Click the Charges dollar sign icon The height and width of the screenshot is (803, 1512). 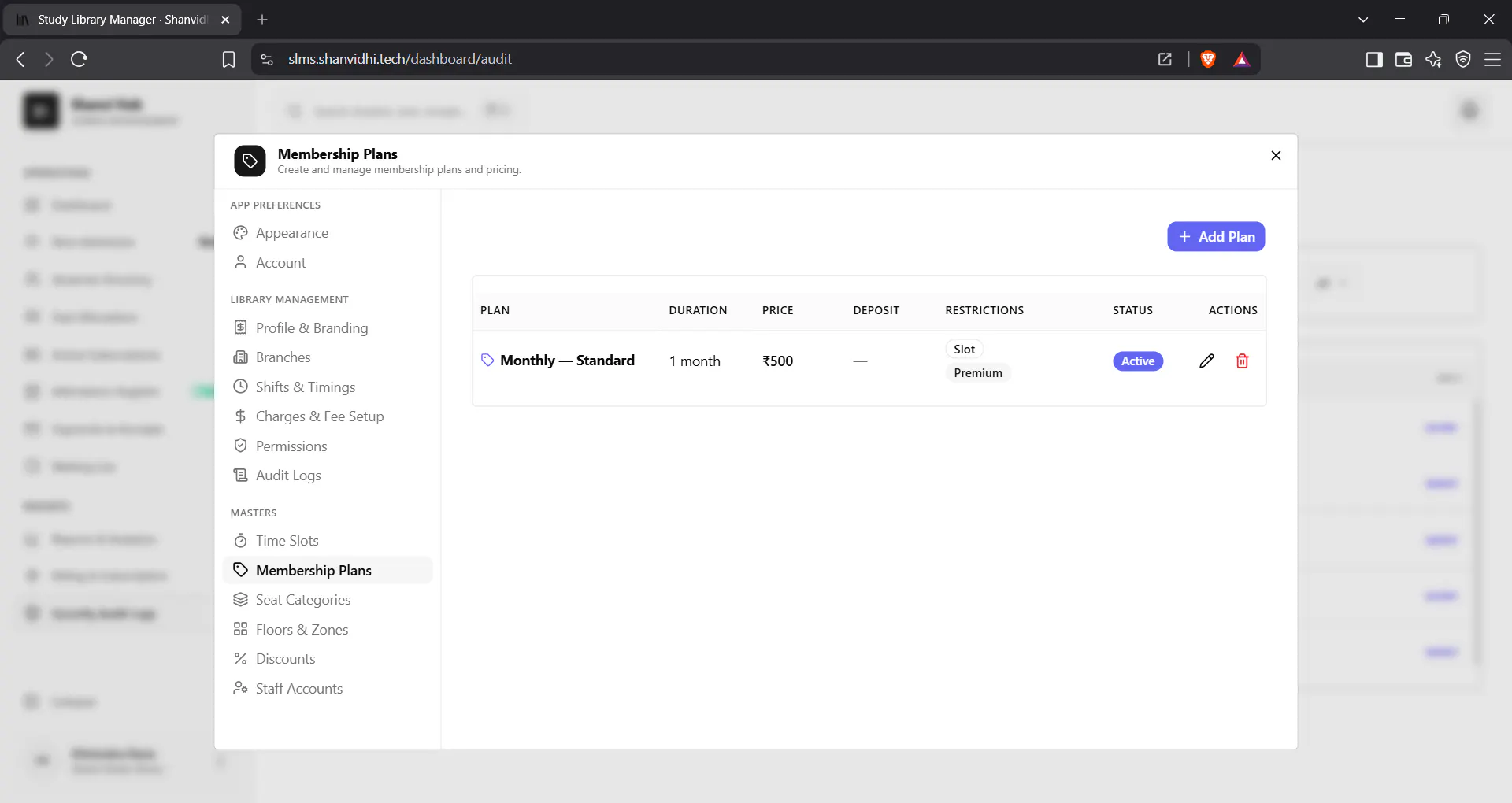click(240, 416)
